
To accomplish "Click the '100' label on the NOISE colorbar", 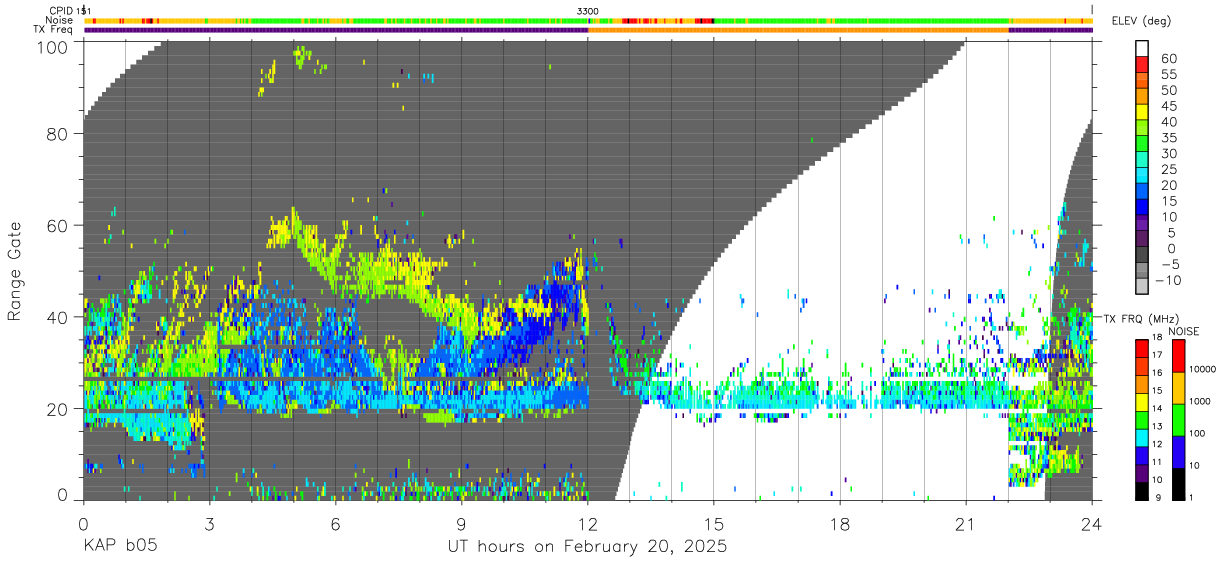I will point(1198,434).
